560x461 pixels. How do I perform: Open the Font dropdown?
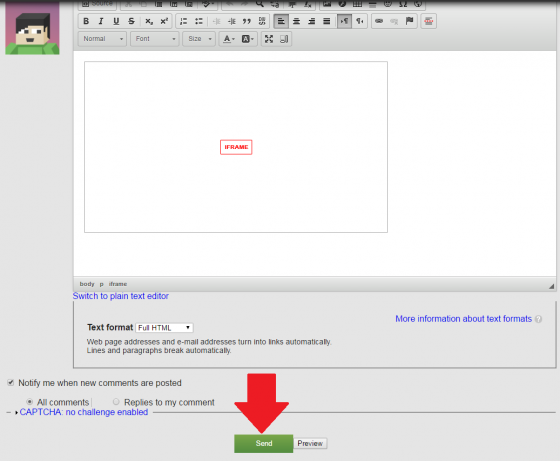point(155,39)
